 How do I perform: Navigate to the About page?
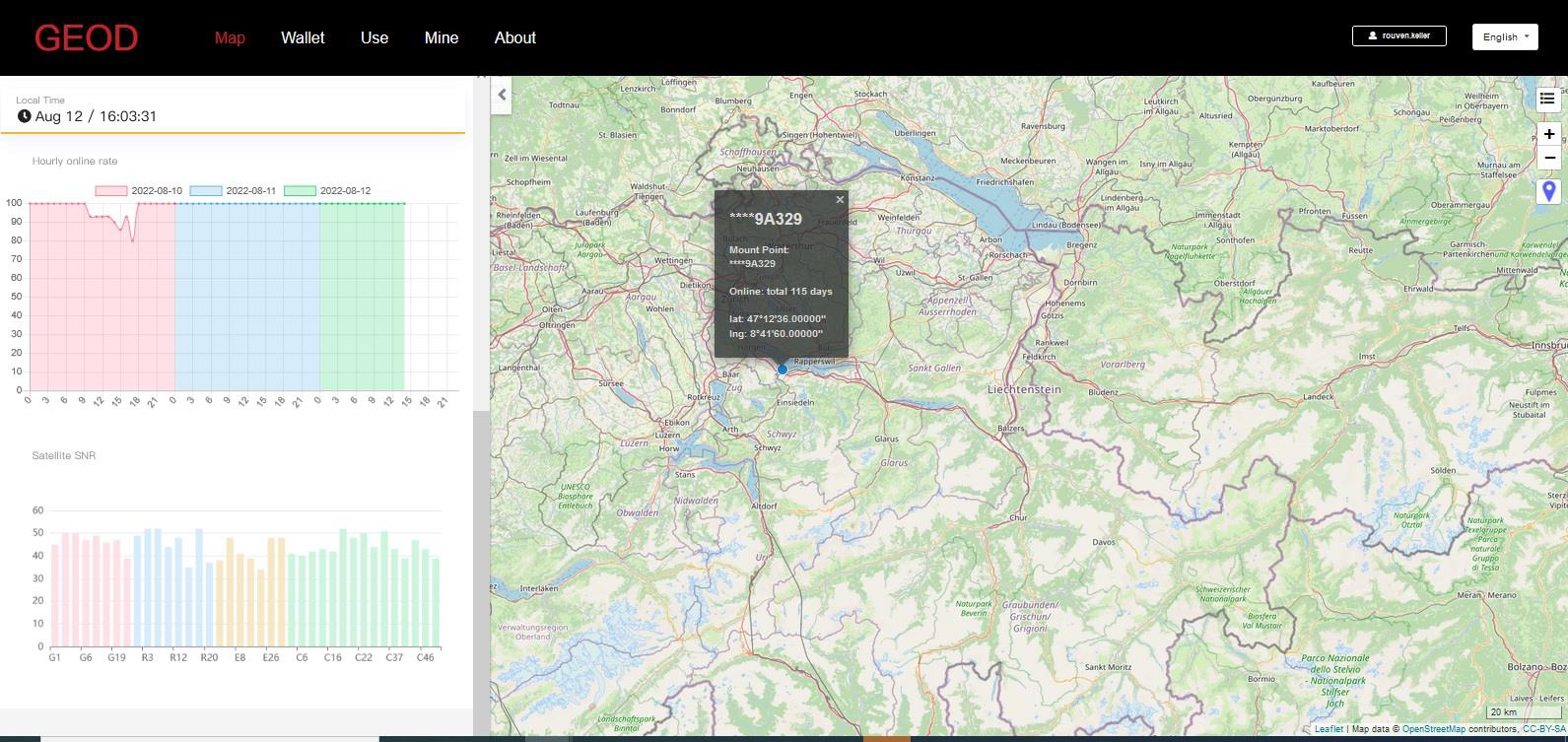(514, 37)
